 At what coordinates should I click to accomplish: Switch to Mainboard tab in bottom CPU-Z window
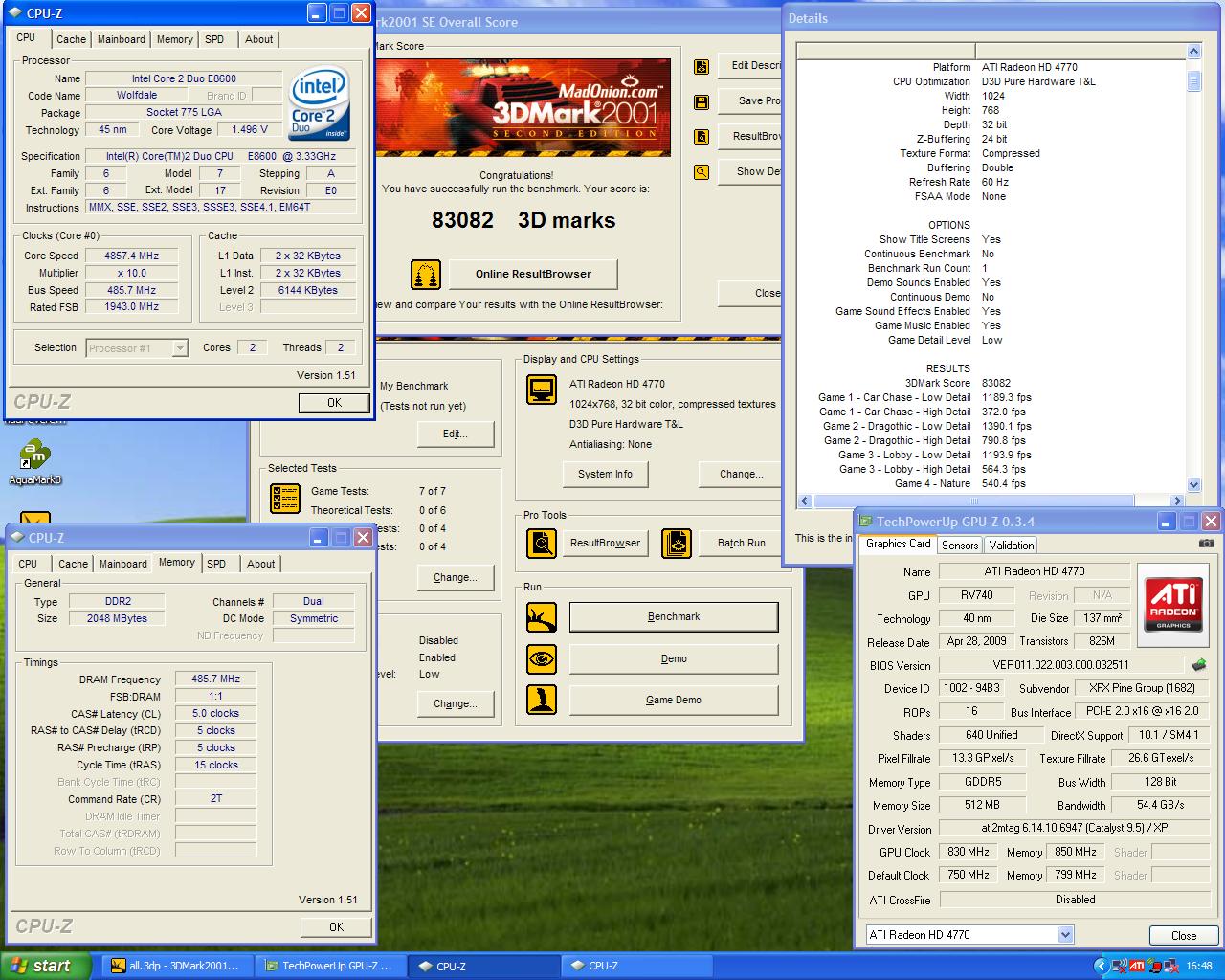click(x=123, y=564)
